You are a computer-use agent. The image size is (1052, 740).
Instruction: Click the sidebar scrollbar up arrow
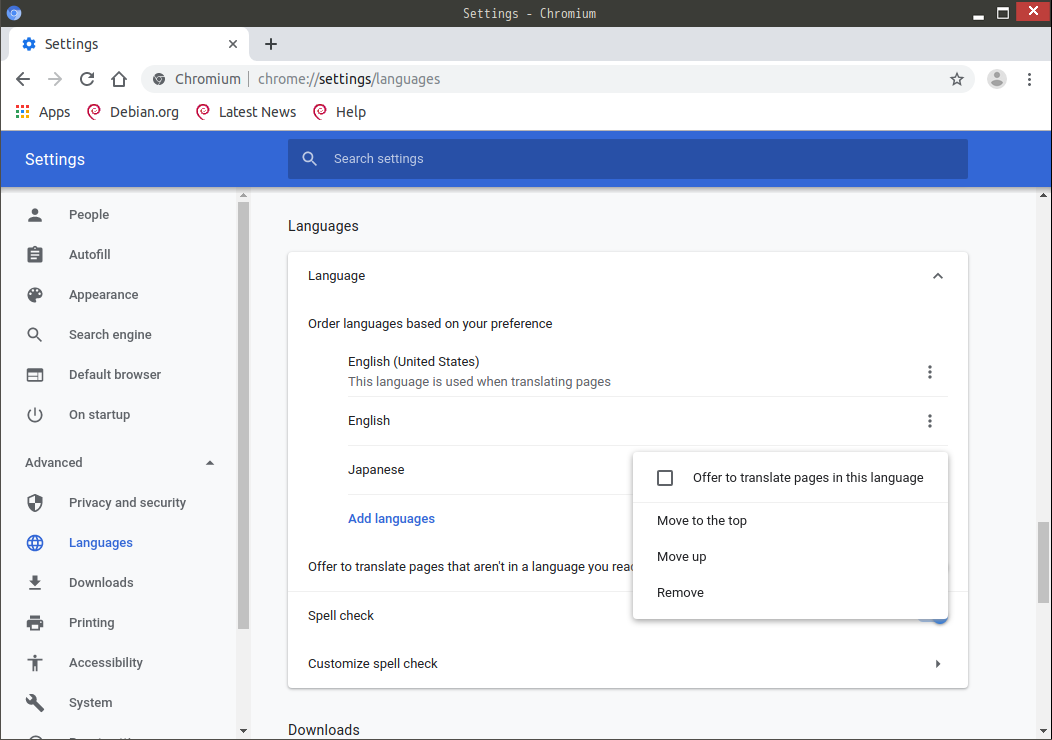[x=244, y=195]
